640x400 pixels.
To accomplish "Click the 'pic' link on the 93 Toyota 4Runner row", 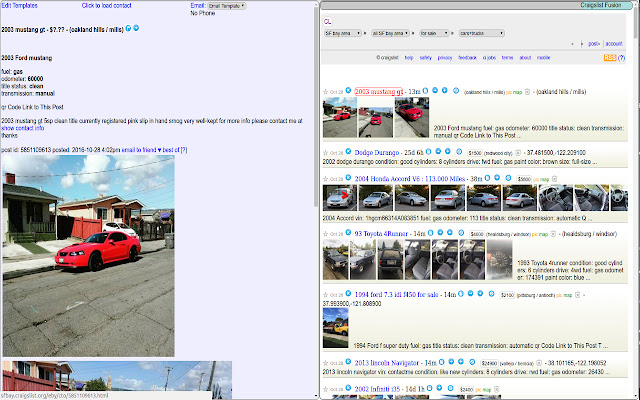I will pos(535,234).
